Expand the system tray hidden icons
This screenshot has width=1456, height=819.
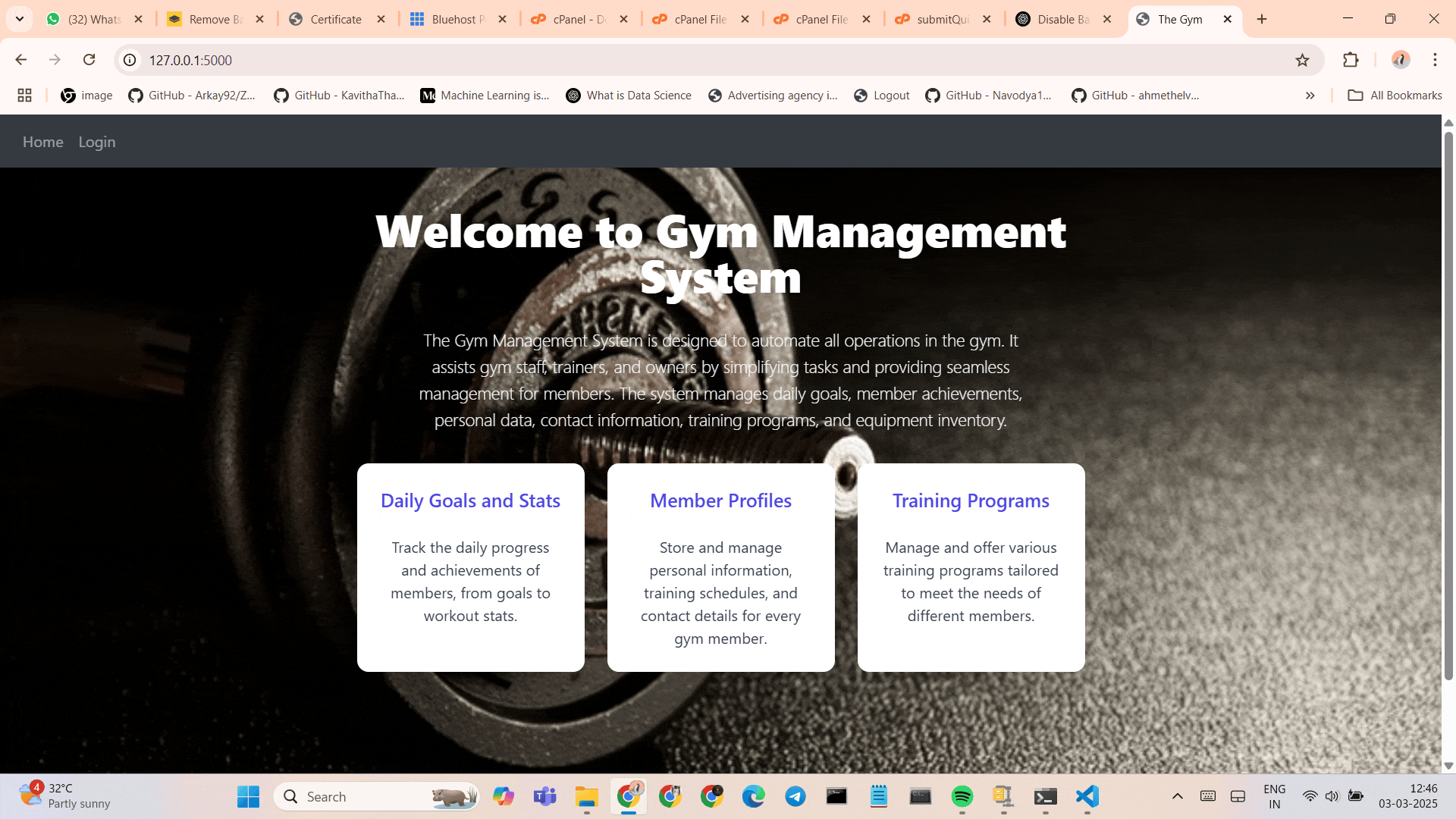(1177, 796)
